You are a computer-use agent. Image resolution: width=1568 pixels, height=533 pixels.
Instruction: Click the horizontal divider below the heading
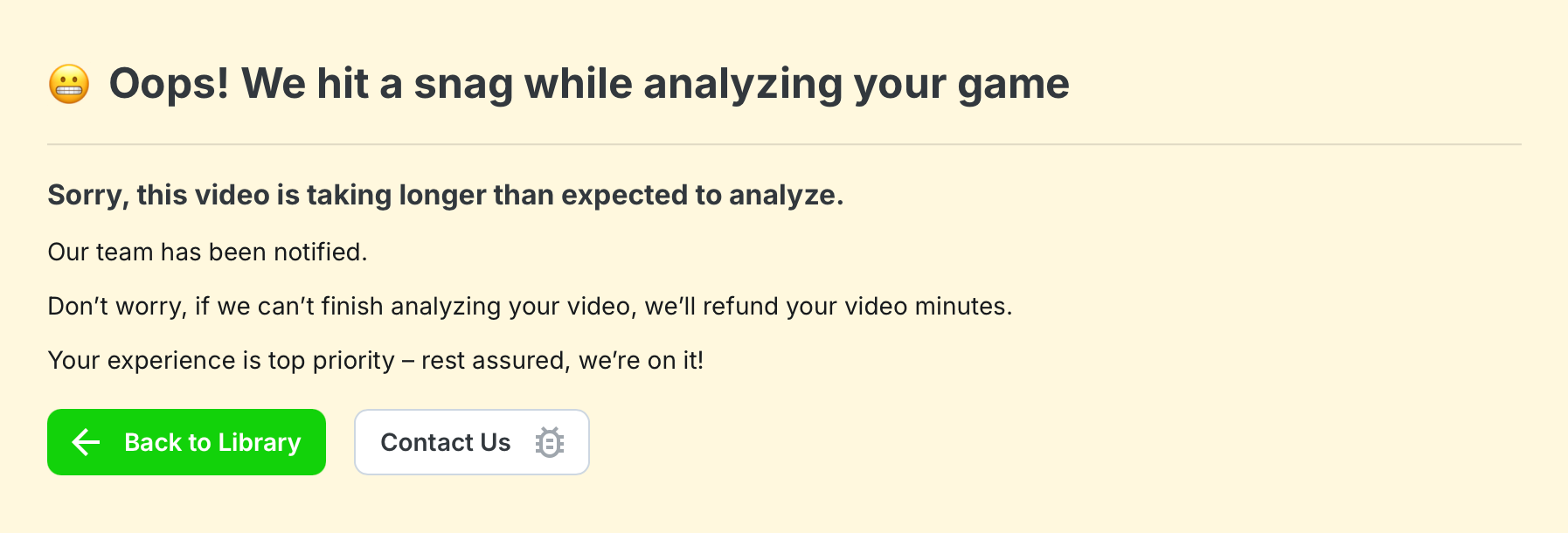[784, 144]
